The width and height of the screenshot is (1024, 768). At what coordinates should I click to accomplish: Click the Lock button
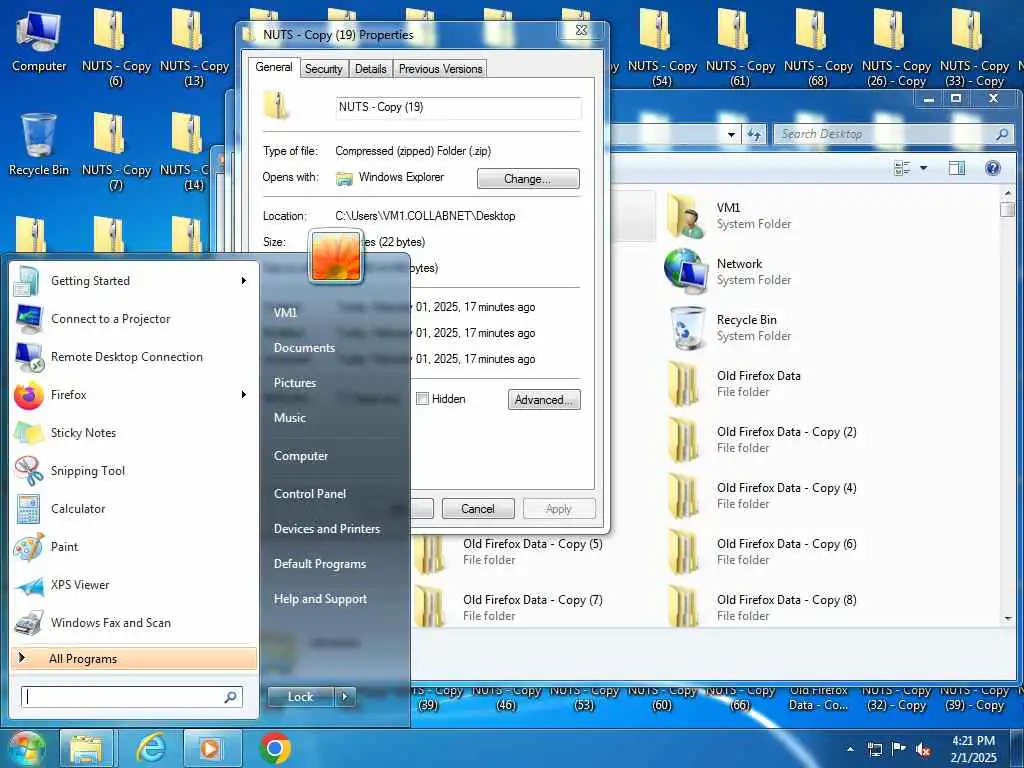300,697
